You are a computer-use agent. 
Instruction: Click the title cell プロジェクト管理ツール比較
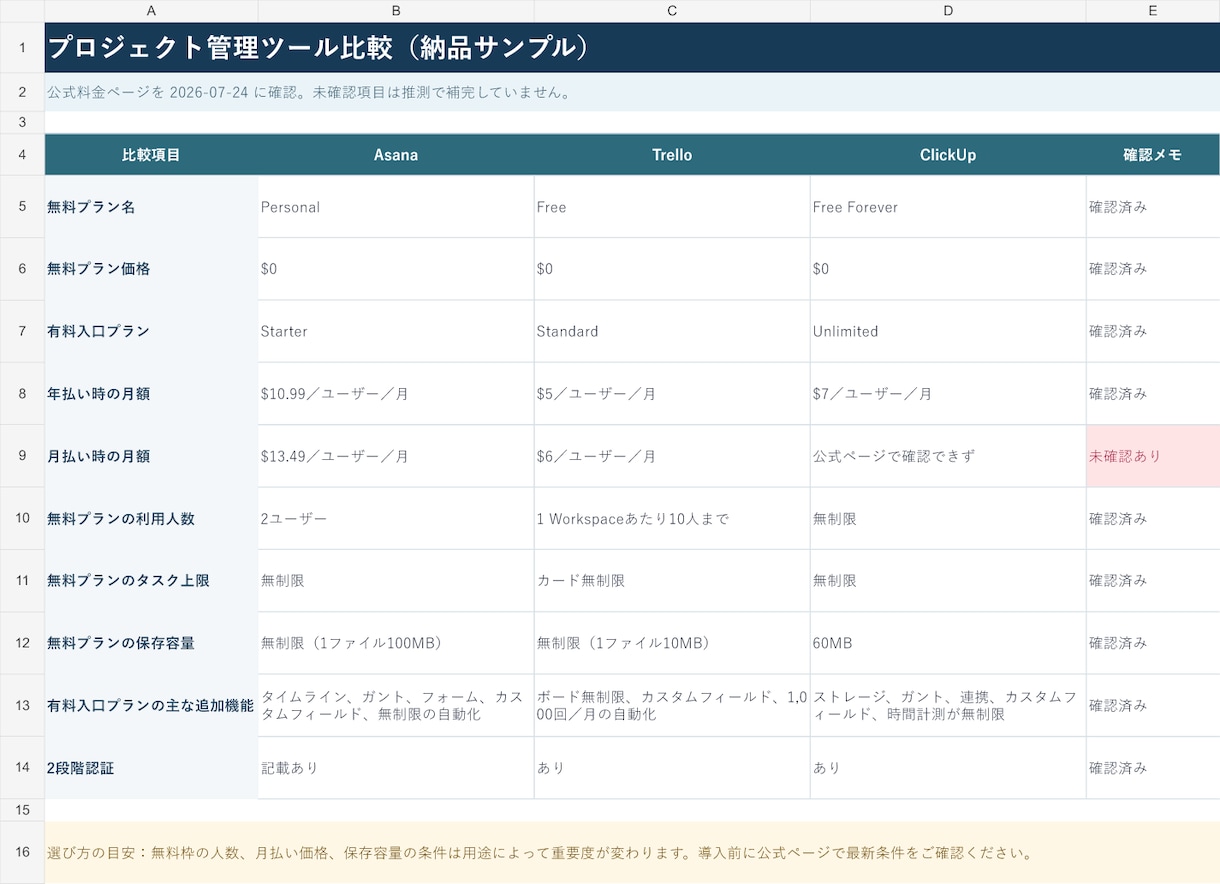(x=632, y=48)
